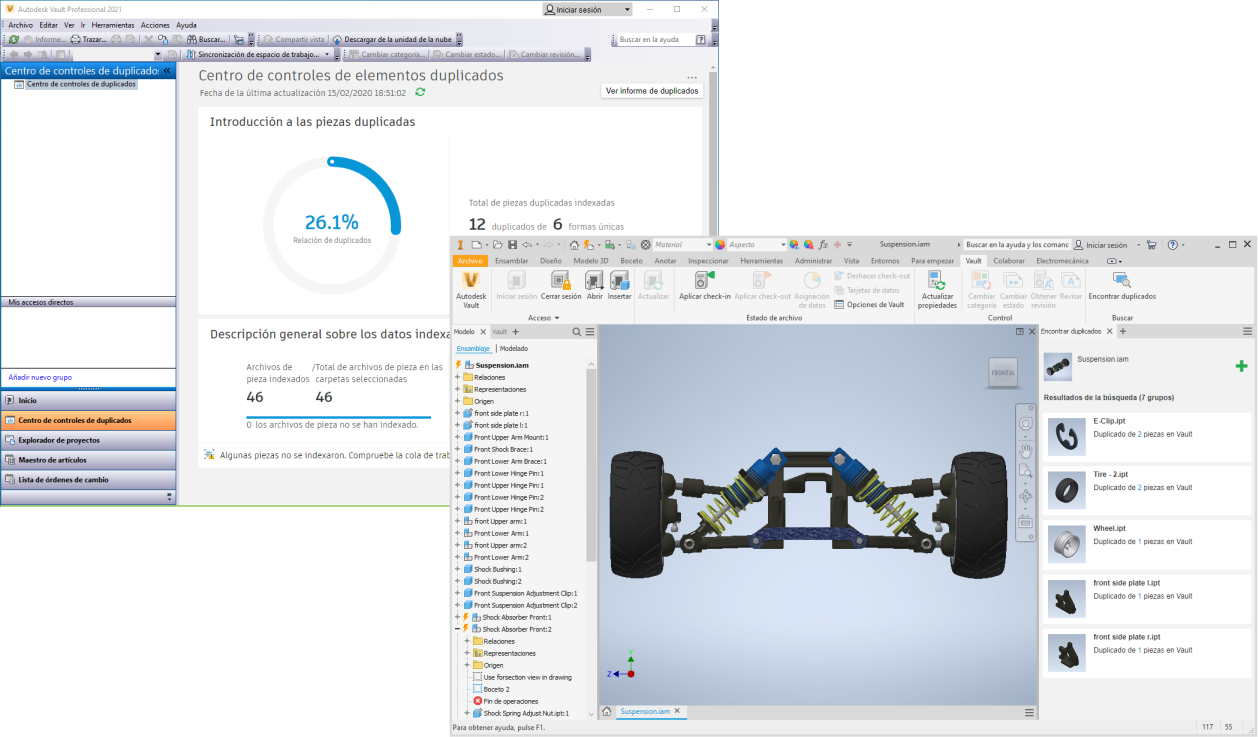Click Actualizar propiedades in the Control group

click(938, 289)
